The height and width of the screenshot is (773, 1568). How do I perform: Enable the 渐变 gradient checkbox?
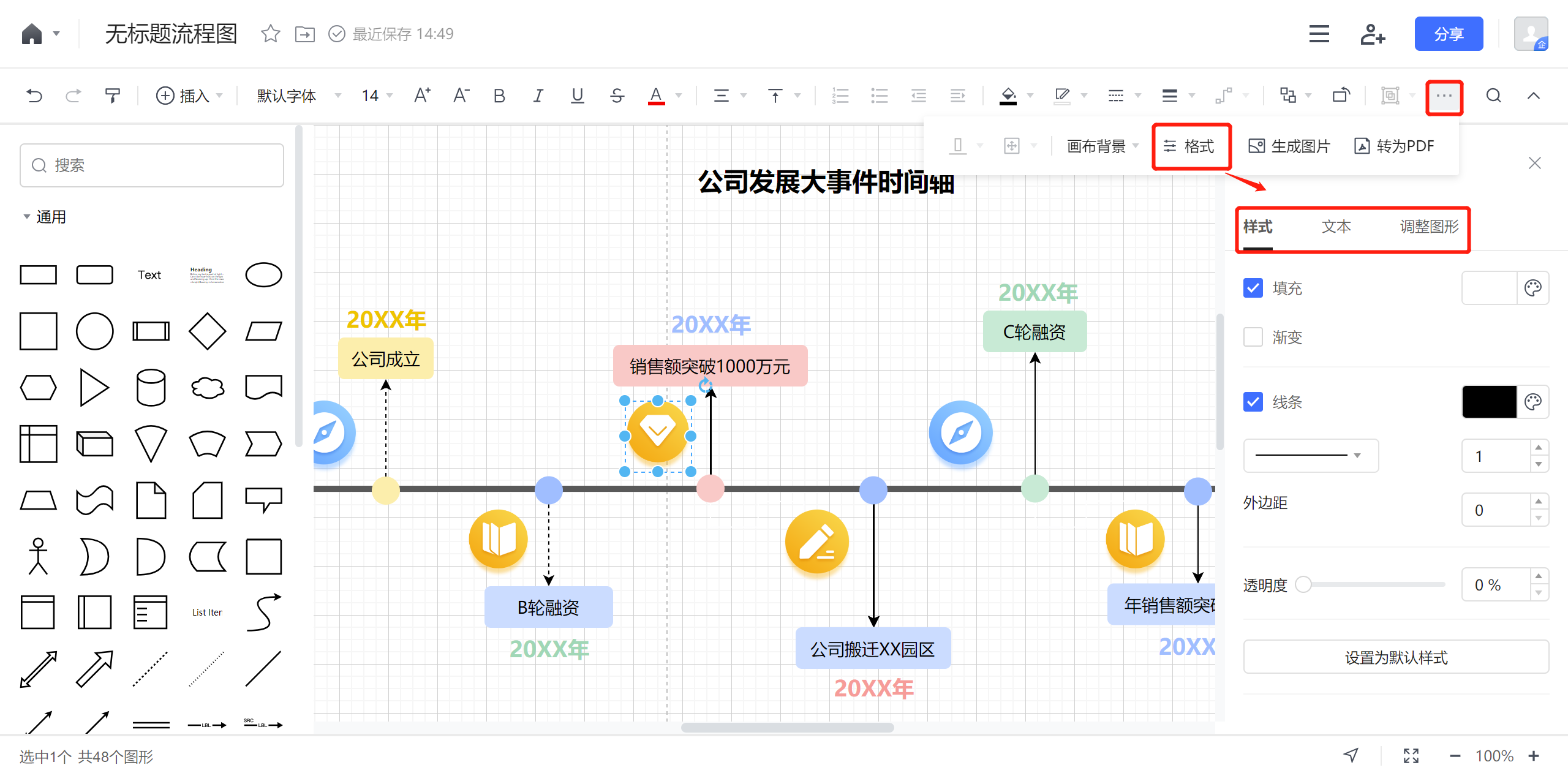point(1253,337)
